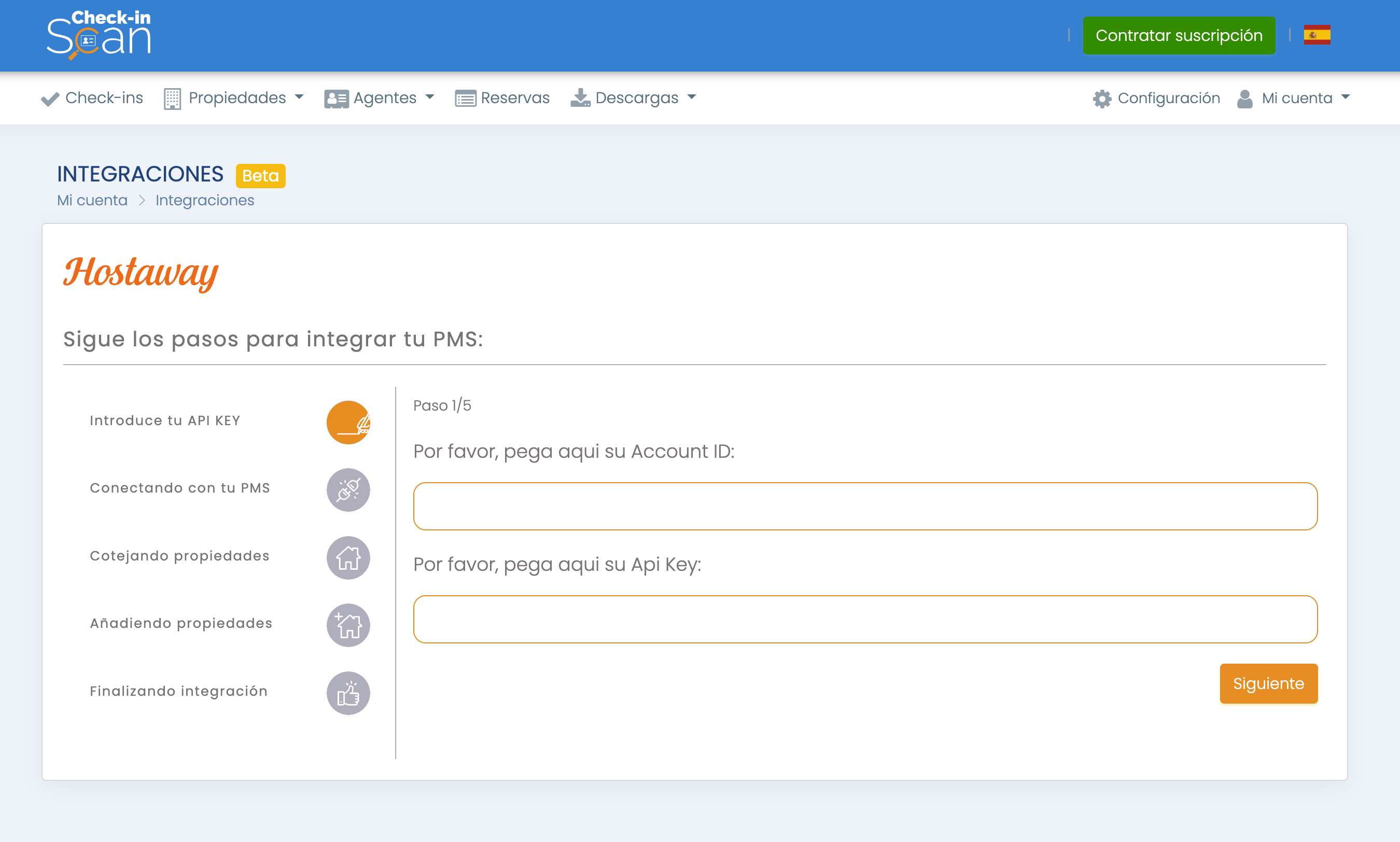The width and height of the screenshot is (1400, 842).
Task: Click the Contratar suscripción button
Action: click(x=1178, y=35)
